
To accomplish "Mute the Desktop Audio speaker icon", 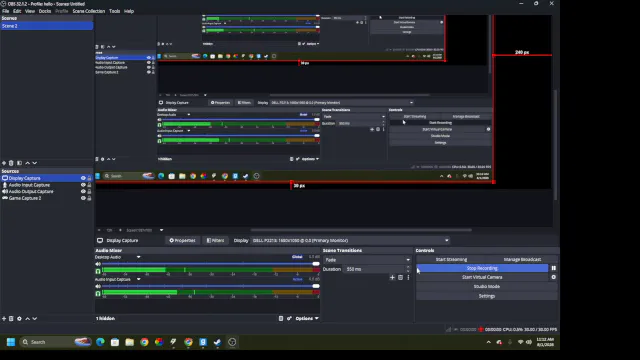I will 98,264.
